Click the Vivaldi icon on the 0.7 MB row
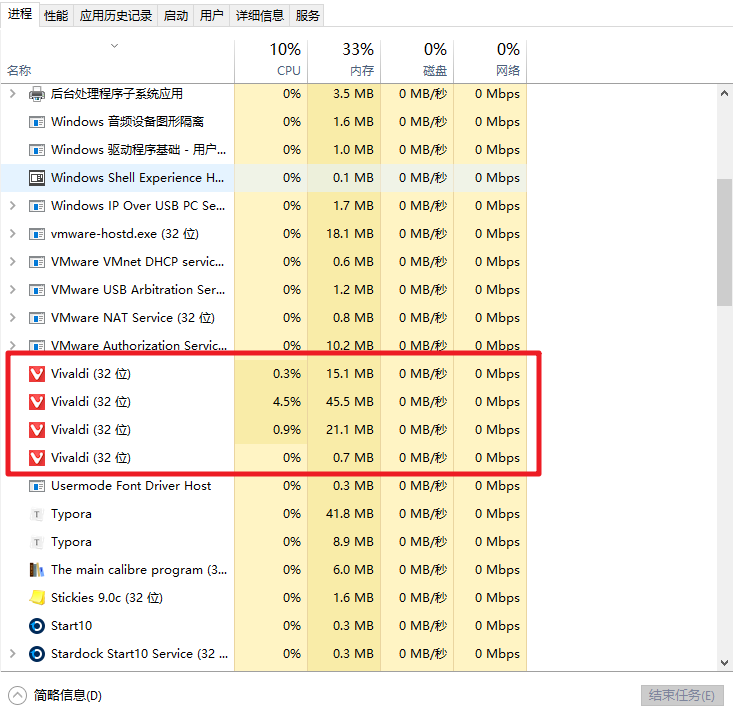 [37, 458]
